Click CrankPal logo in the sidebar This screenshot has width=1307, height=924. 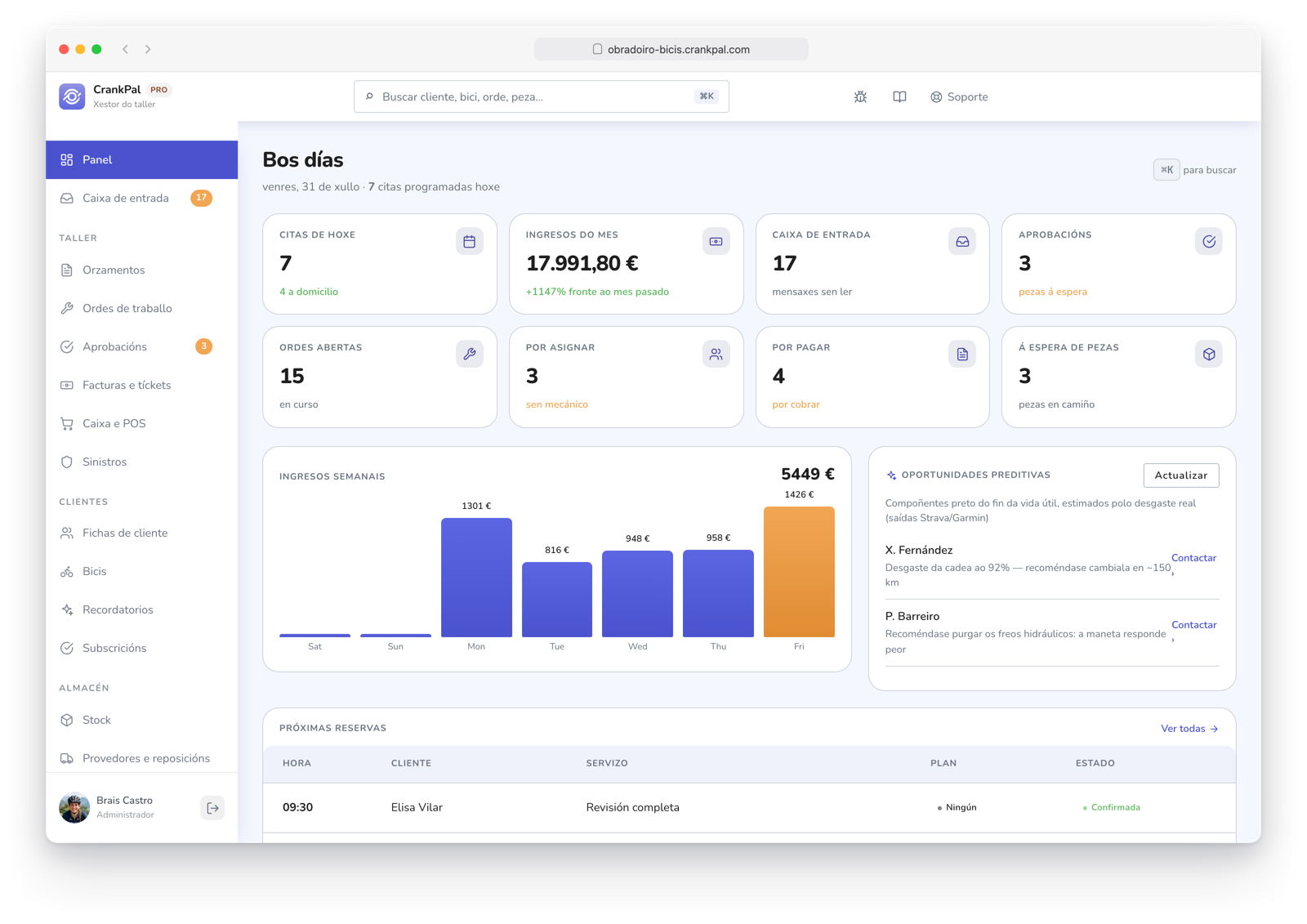pos(72,96)
